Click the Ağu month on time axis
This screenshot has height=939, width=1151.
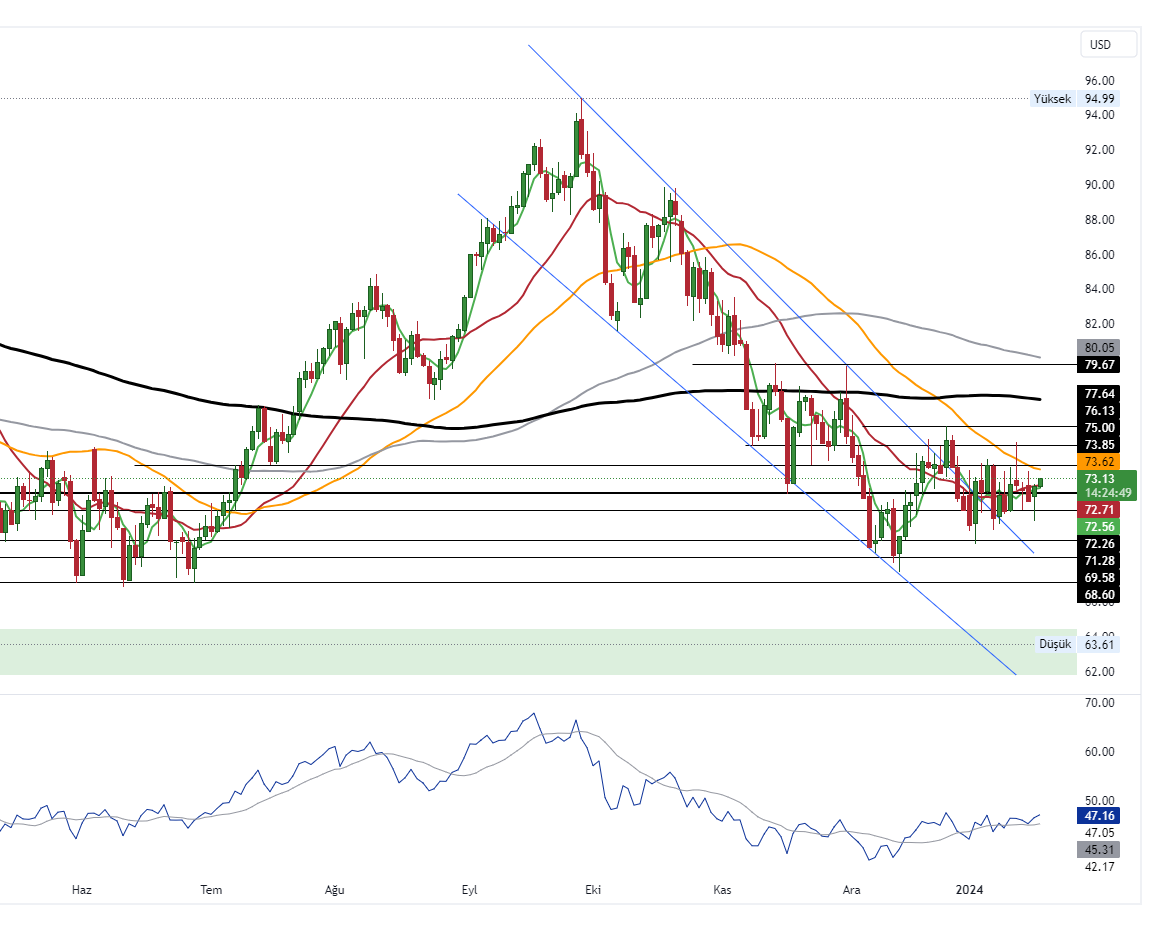pos(335,889)
